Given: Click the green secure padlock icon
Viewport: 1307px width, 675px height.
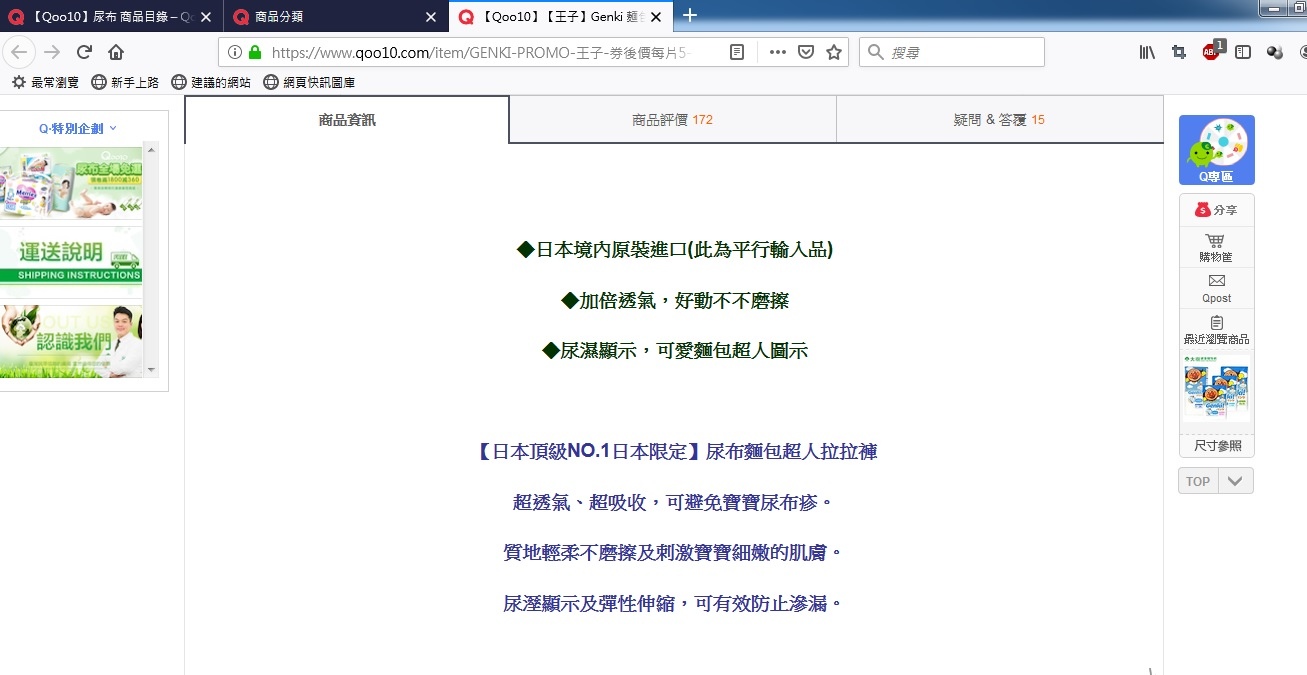Looking at the screenshot, I should [255, 52].
